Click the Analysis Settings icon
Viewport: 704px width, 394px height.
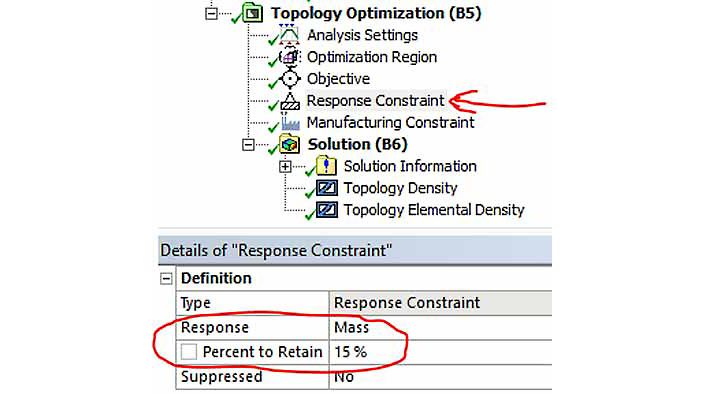(289, 35)
